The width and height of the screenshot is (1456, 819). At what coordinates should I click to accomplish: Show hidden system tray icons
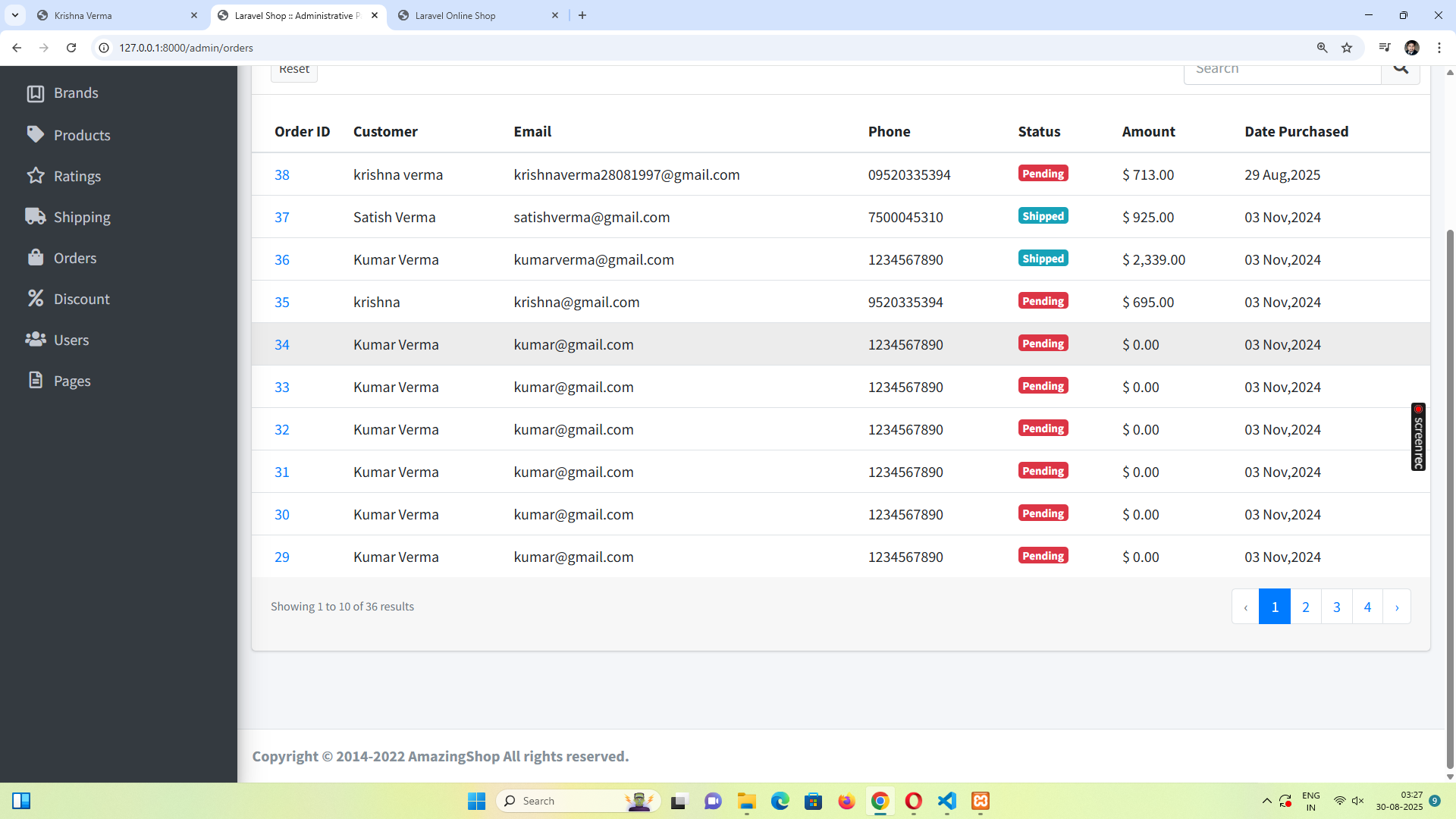[1266, 801]
